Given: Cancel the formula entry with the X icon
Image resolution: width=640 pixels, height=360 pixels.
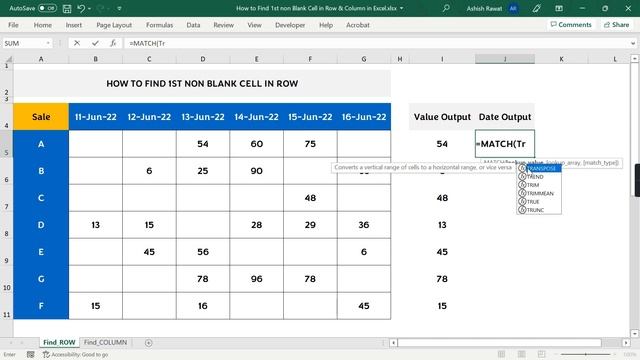Looking at the screenshot, I should pyautogui.click(x=77, y=43).
